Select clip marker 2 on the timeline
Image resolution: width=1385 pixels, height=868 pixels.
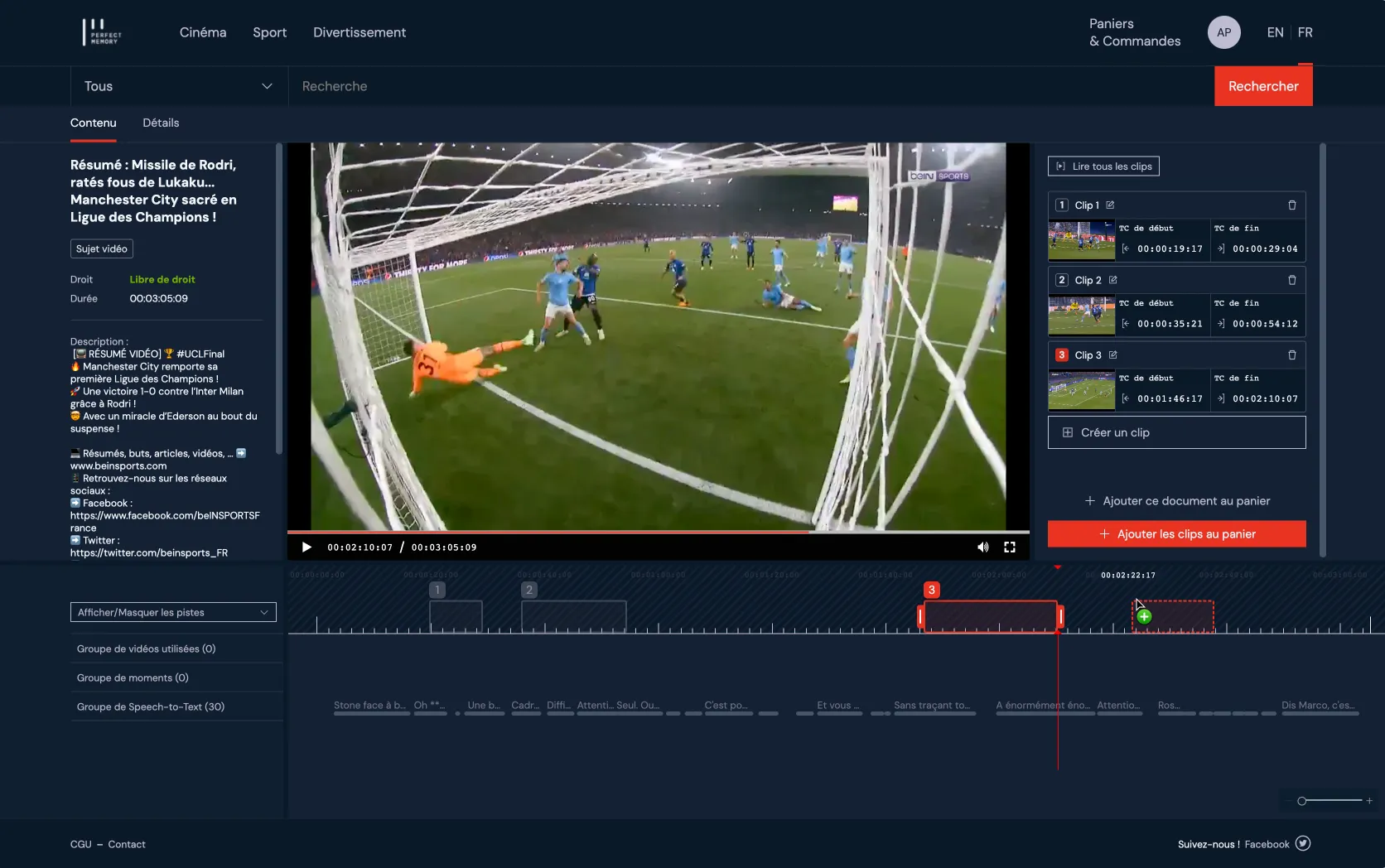click(529, 590)
